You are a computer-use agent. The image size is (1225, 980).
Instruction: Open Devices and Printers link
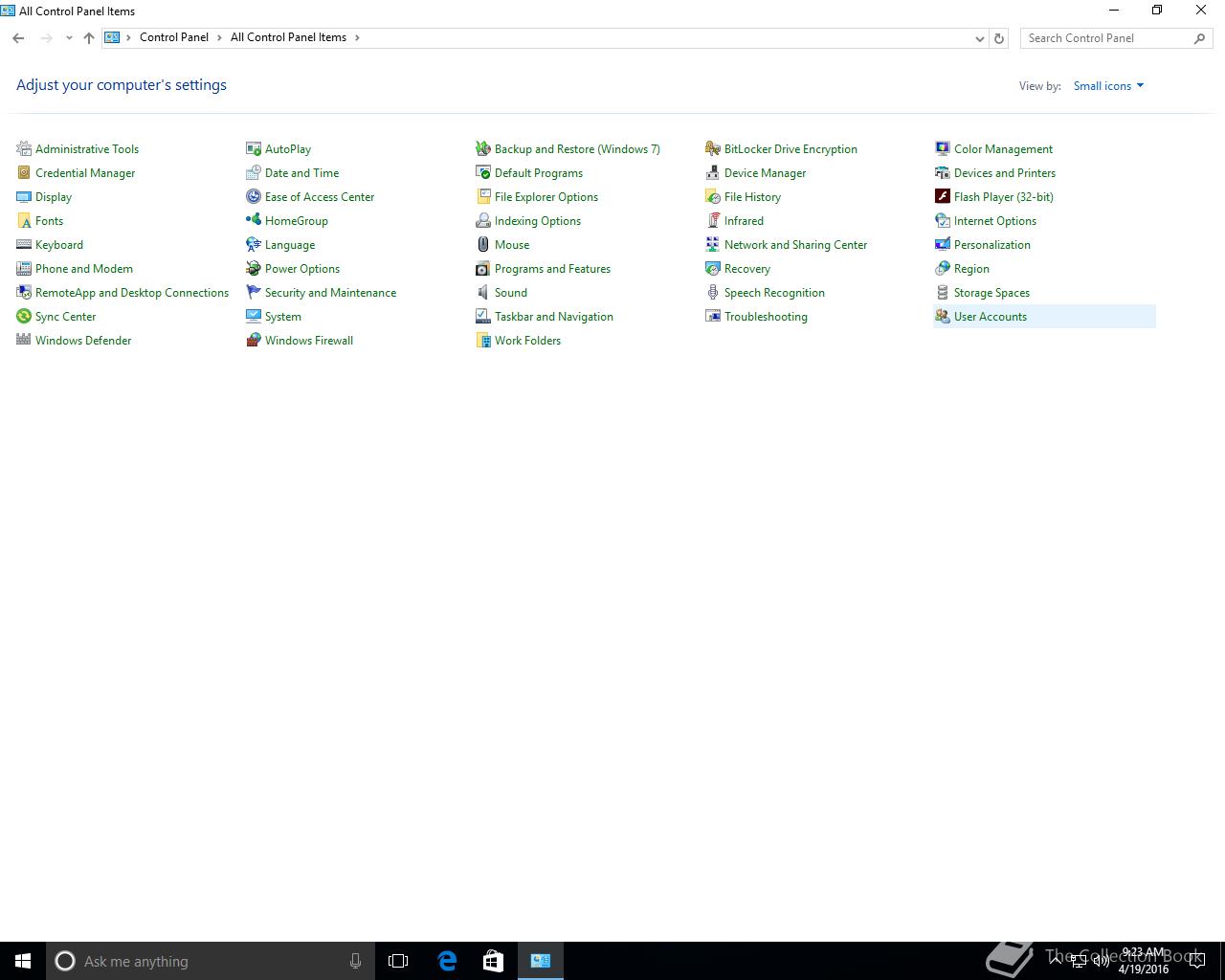(1004, 173)
